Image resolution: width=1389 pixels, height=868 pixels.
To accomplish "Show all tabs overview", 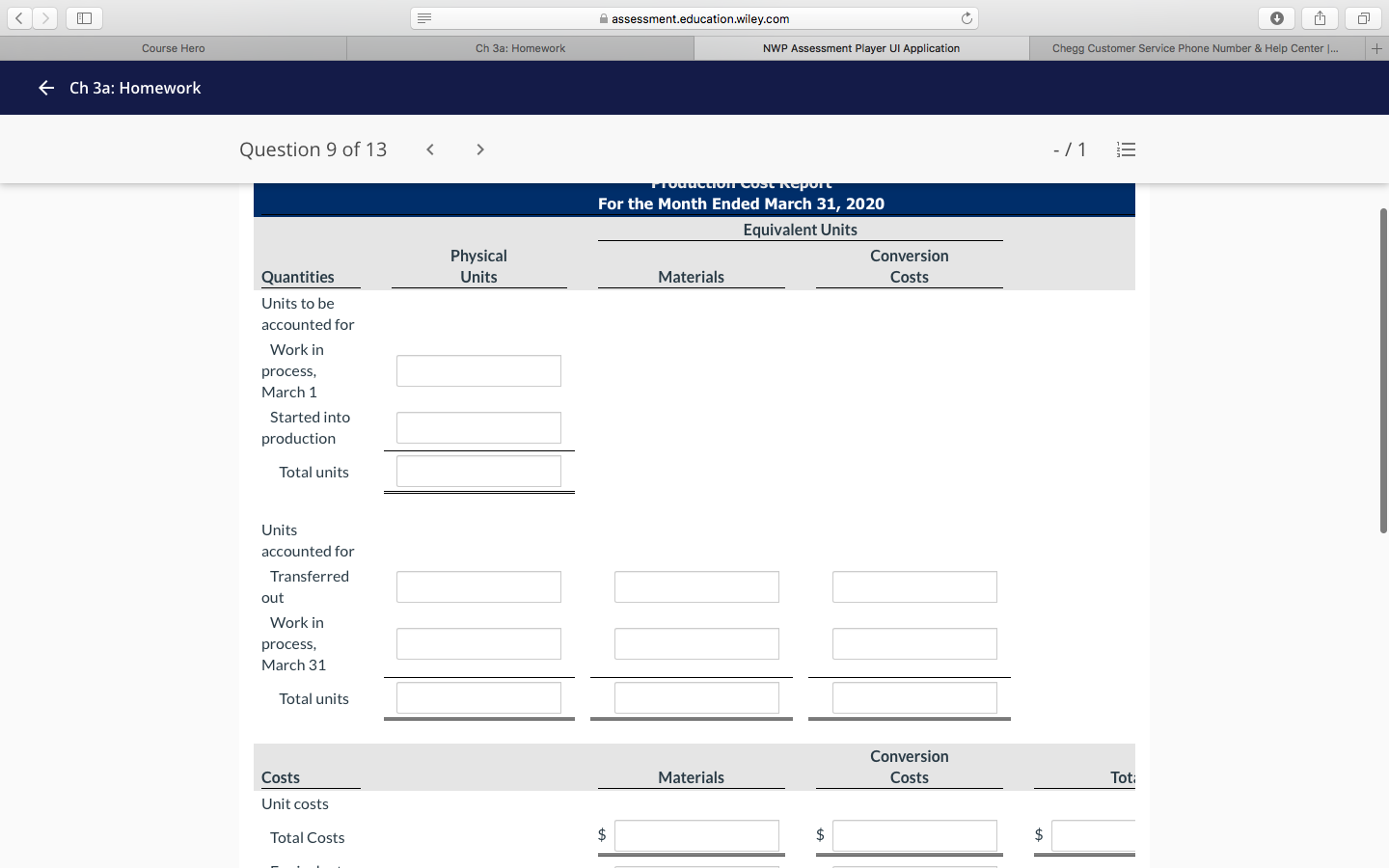I will point(1362,17).
